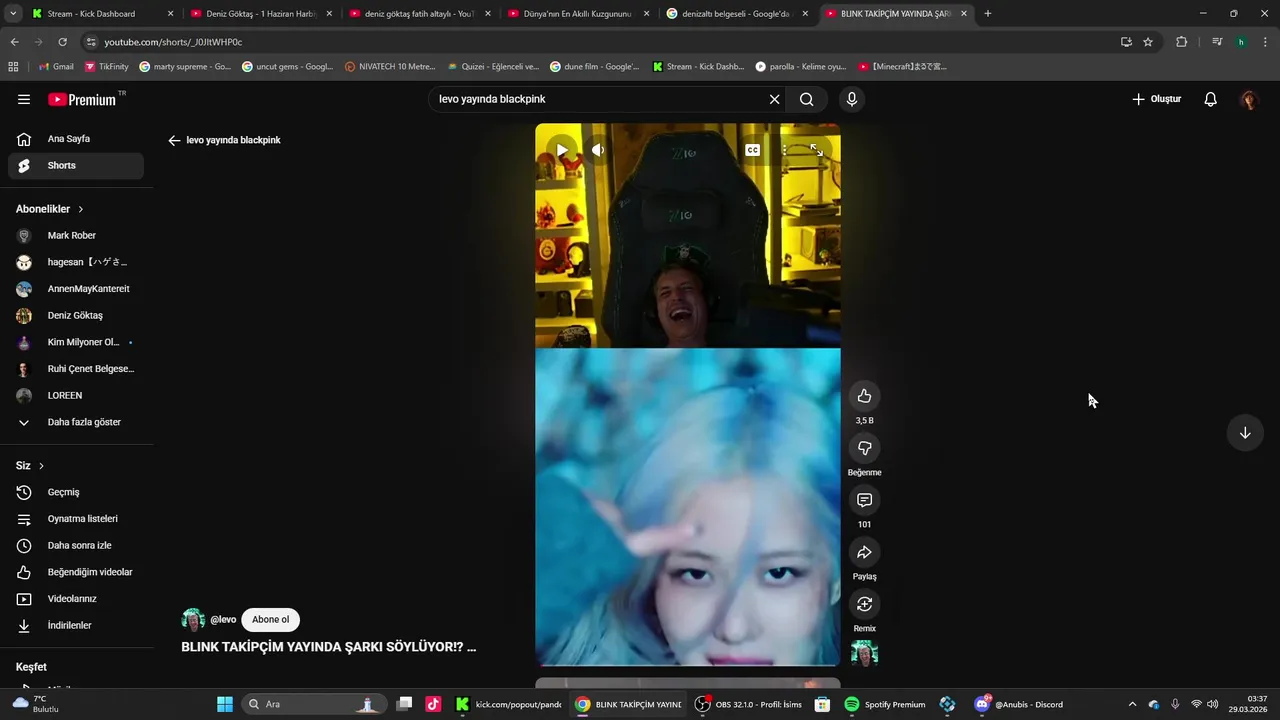This screenshot has height=720, width=1280.
Task: Run search with magnifier button
Action: tap(807, 99)
